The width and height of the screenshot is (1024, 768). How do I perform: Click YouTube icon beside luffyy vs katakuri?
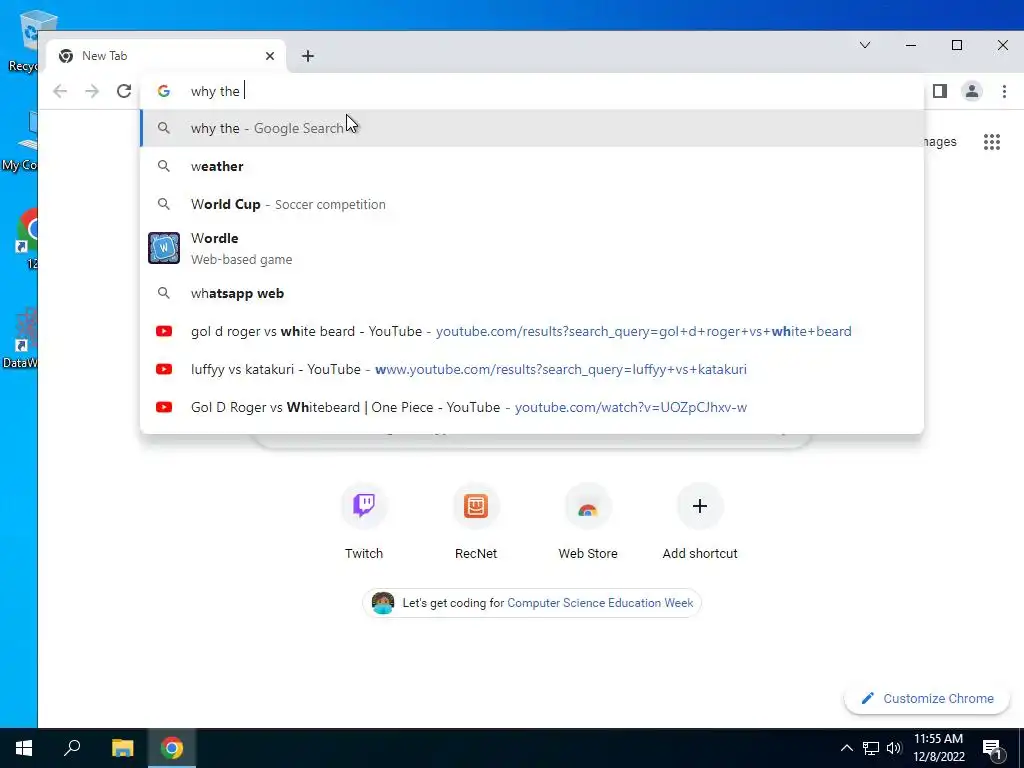tap(164, 369)
